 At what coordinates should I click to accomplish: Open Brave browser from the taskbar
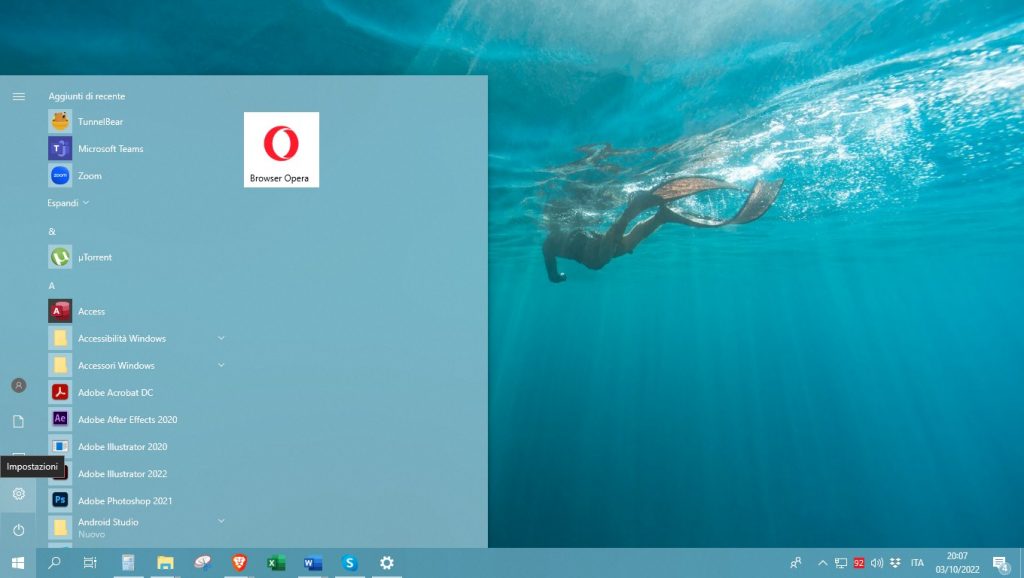(x=239, y=563)
